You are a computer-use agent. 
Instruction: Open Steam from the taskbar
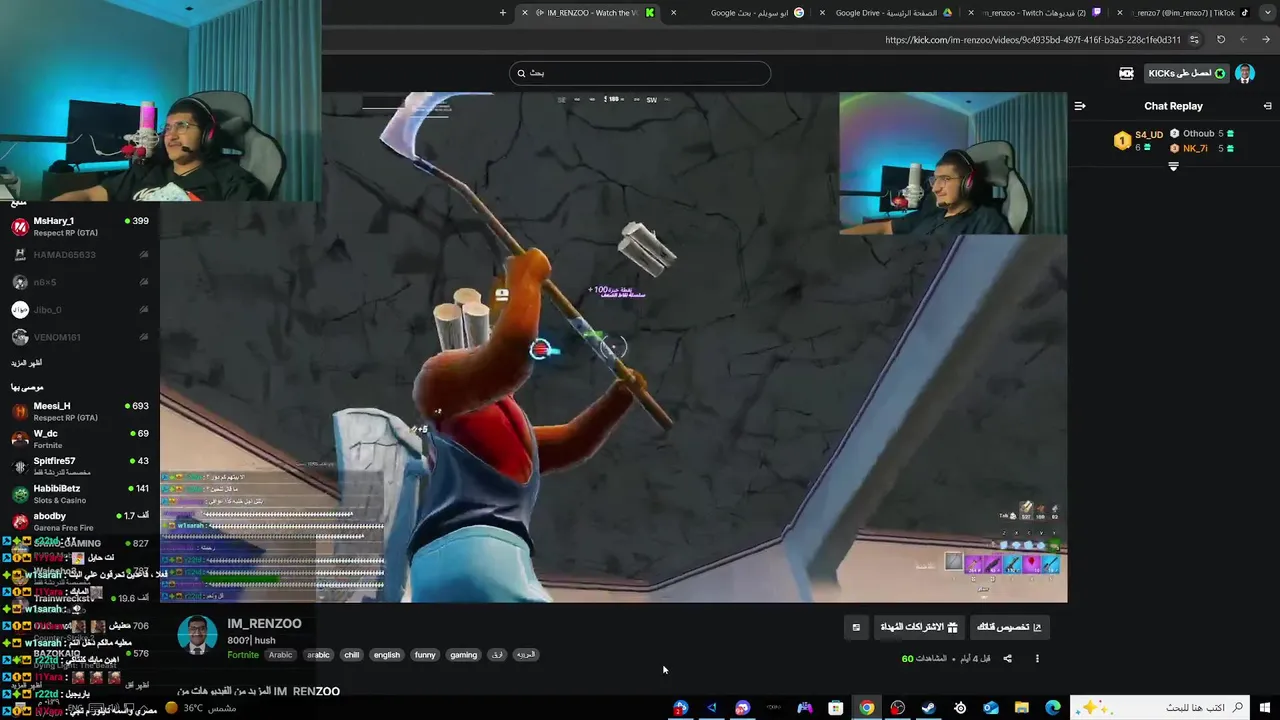point(929,708)
